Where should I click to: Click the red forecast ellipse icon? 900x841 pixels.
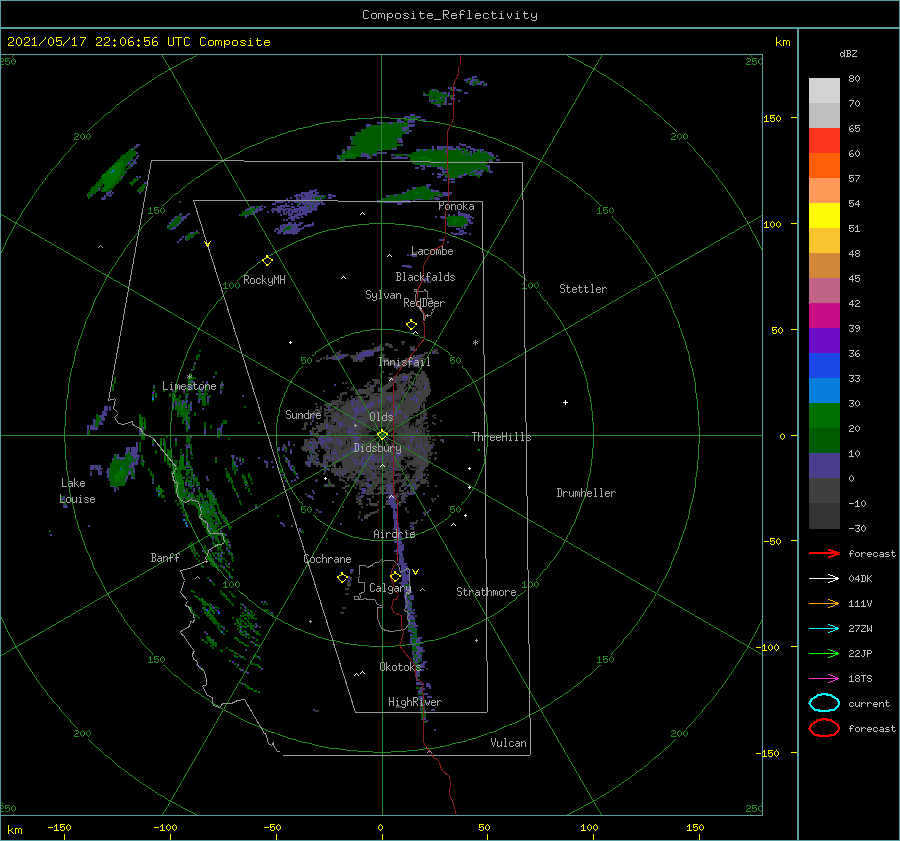click(x=824, y=728)
